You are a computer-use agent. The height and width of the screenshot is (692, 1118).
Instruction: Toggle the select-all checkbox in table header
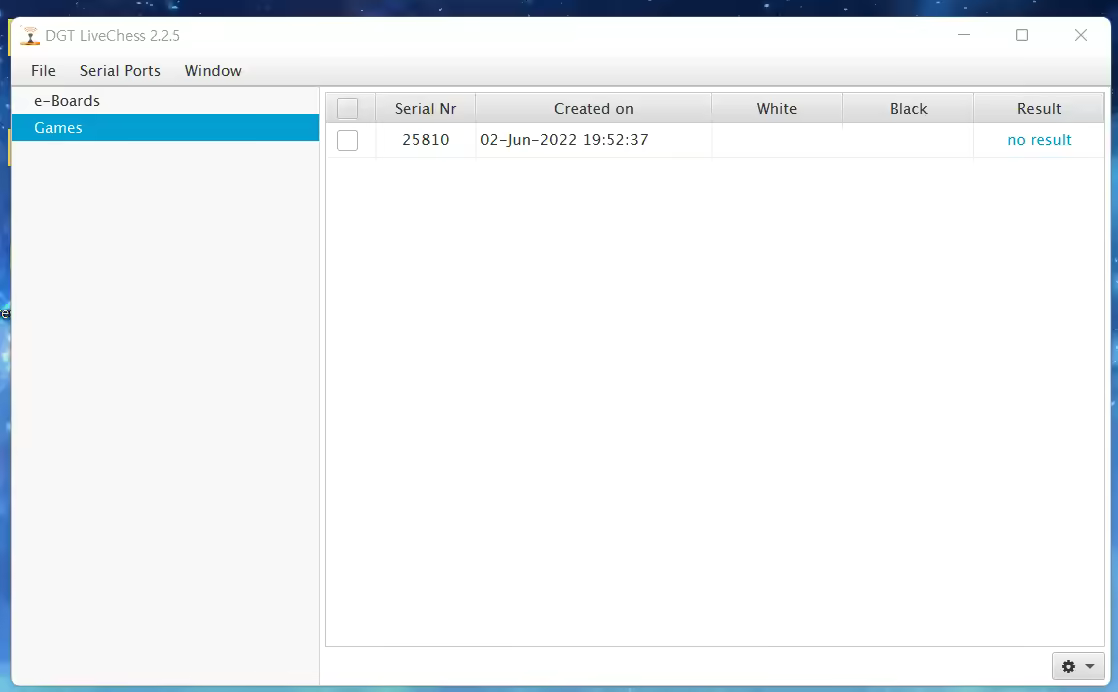(348, 109)
